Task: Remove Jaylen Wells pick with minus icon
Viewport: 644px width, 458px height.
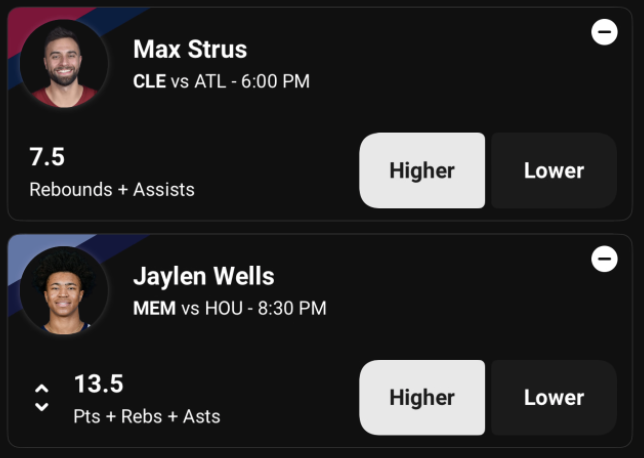Action: coord(604,259)
